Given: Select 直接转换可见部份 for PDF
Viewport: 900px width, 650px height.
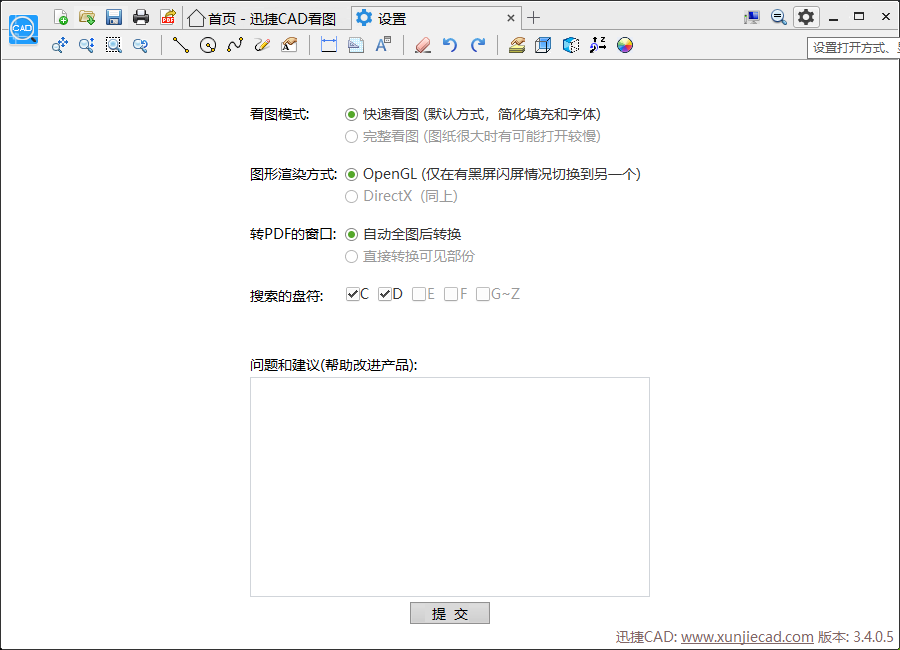Looking at the screenshot, I should tap(351, 257).
